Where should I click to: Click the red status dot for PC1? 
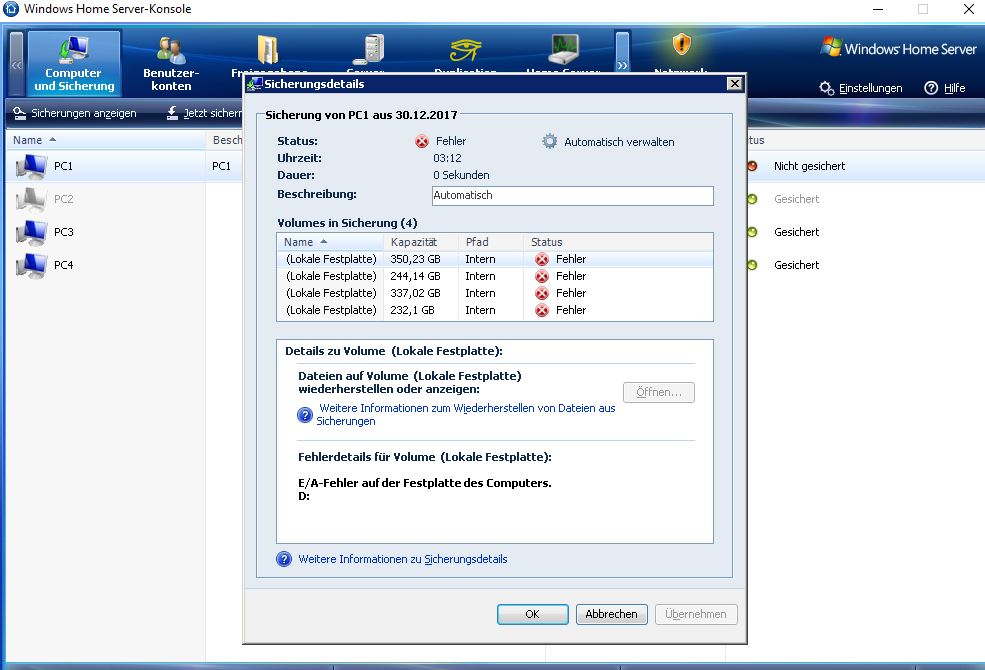752,166
